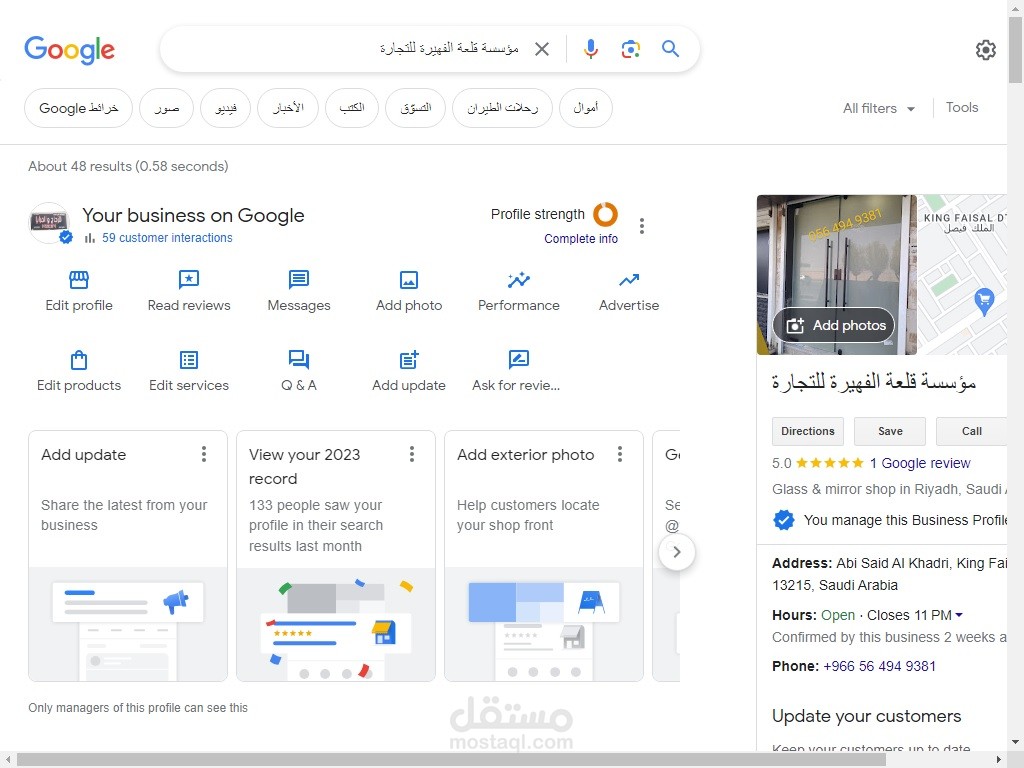Image resolution: width=1024 pixels, height=768 pixels.
Task: Click the Google logo
Action: point(69,50)
